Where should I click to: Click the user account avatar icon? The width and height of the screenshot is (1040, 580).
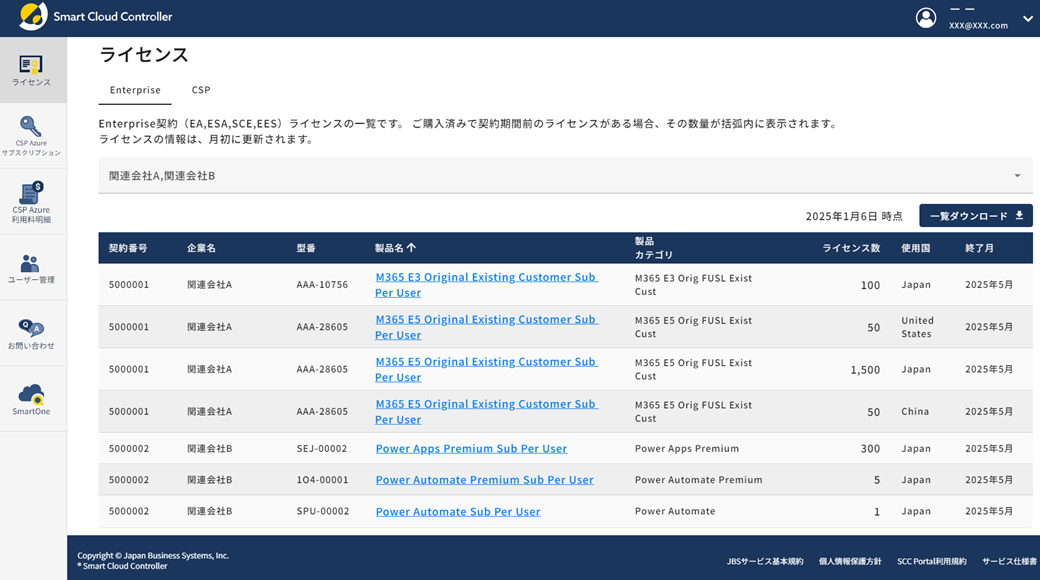pos(926,17)
